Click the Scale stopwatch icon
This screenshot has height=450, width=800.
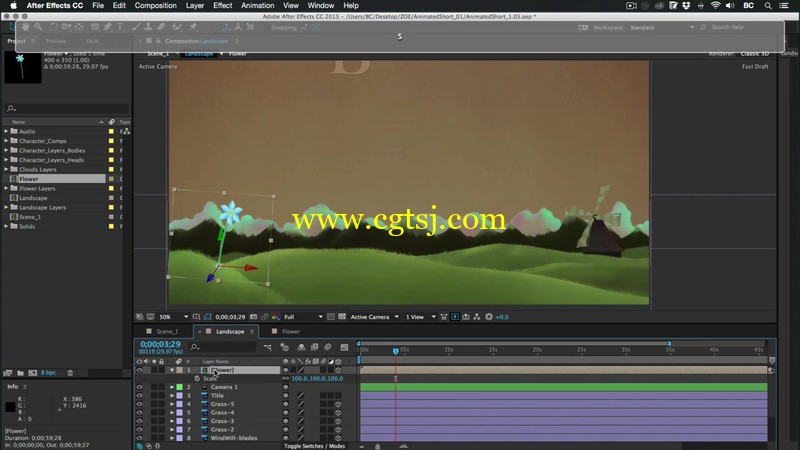point(197,379)
